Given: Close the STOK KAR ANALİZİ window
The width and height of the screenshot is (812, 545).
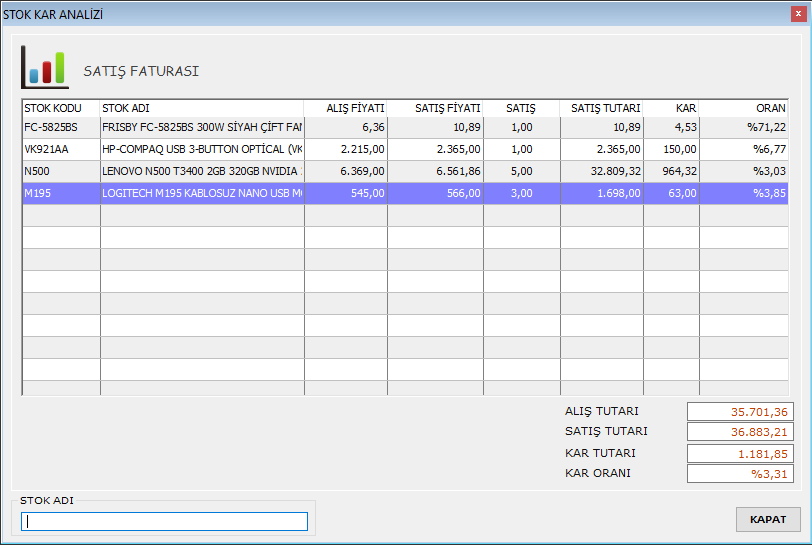Looking at the screenshot, I should tap(798, 14).
